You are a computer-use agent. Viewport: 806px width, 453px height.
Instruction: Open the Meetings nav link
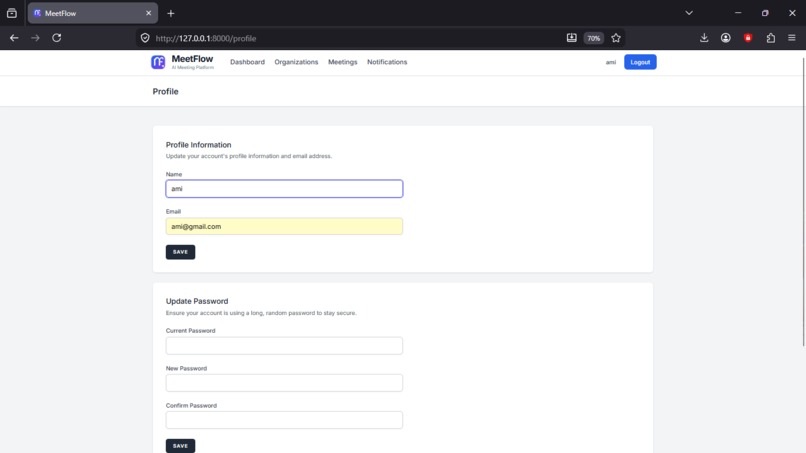(x=342, y=62)
